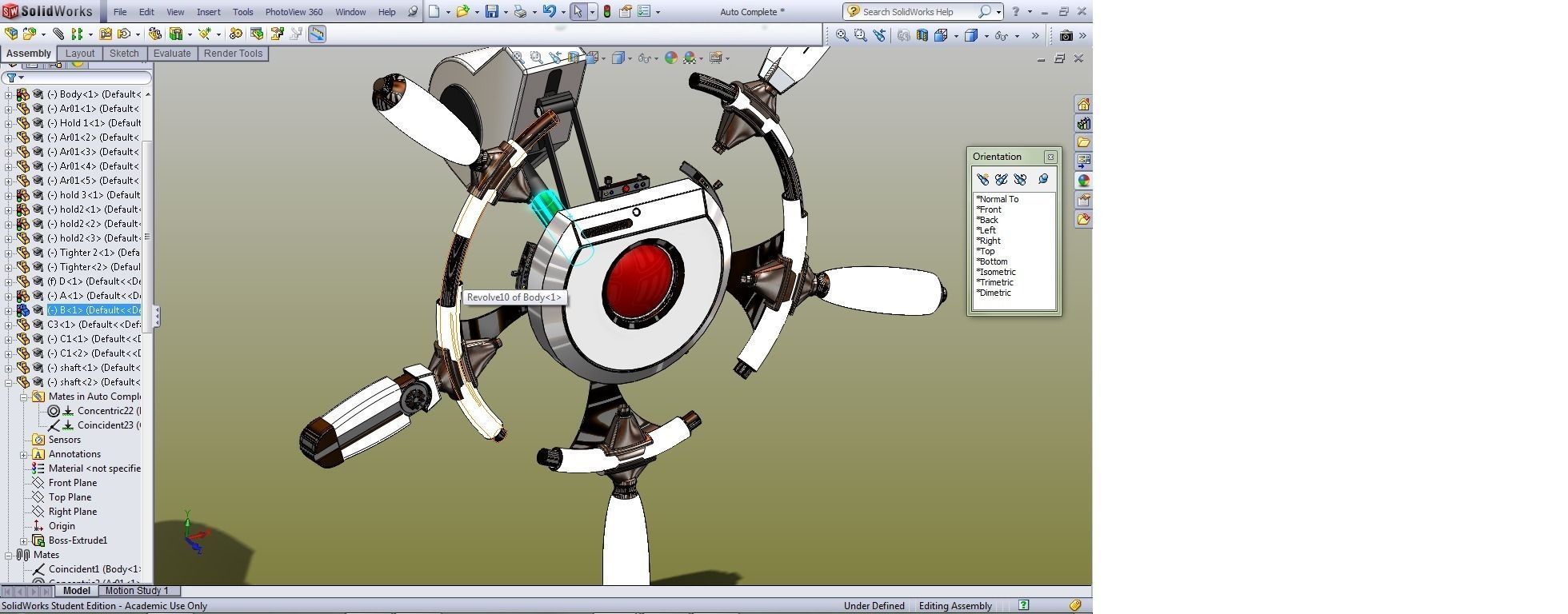
Task: Click the New Motion Study icon
Action: (x=236, y=34)
